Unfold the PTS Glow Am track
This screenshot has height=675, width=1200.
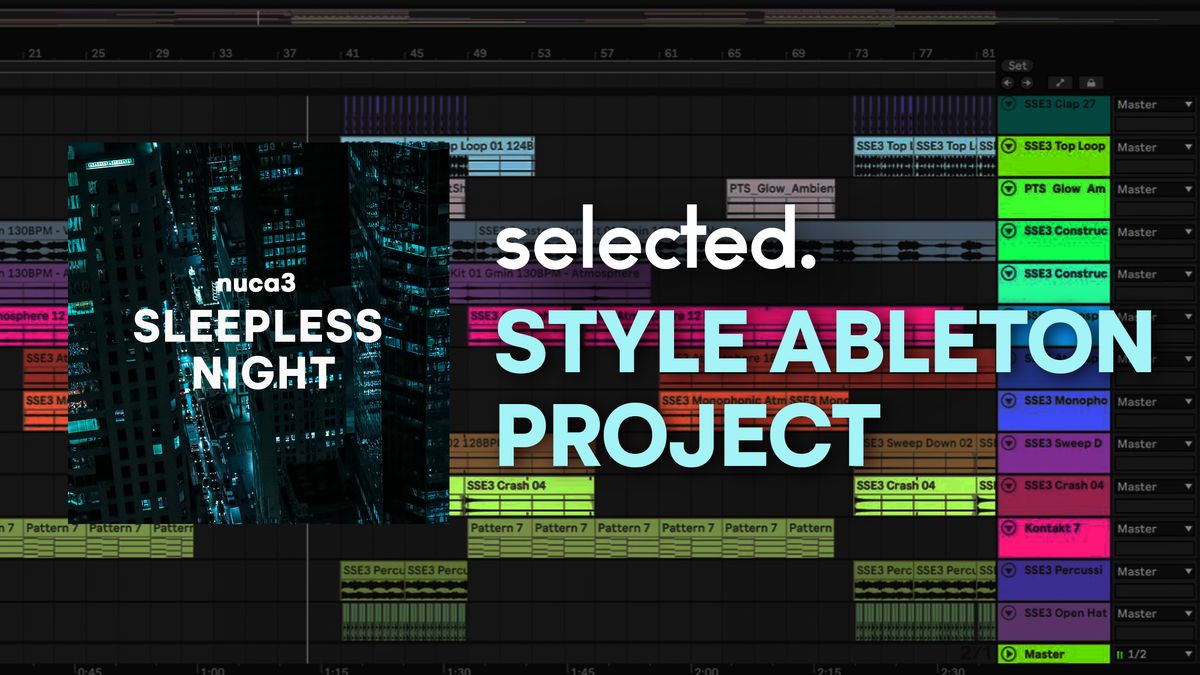tap(1008, 188)
